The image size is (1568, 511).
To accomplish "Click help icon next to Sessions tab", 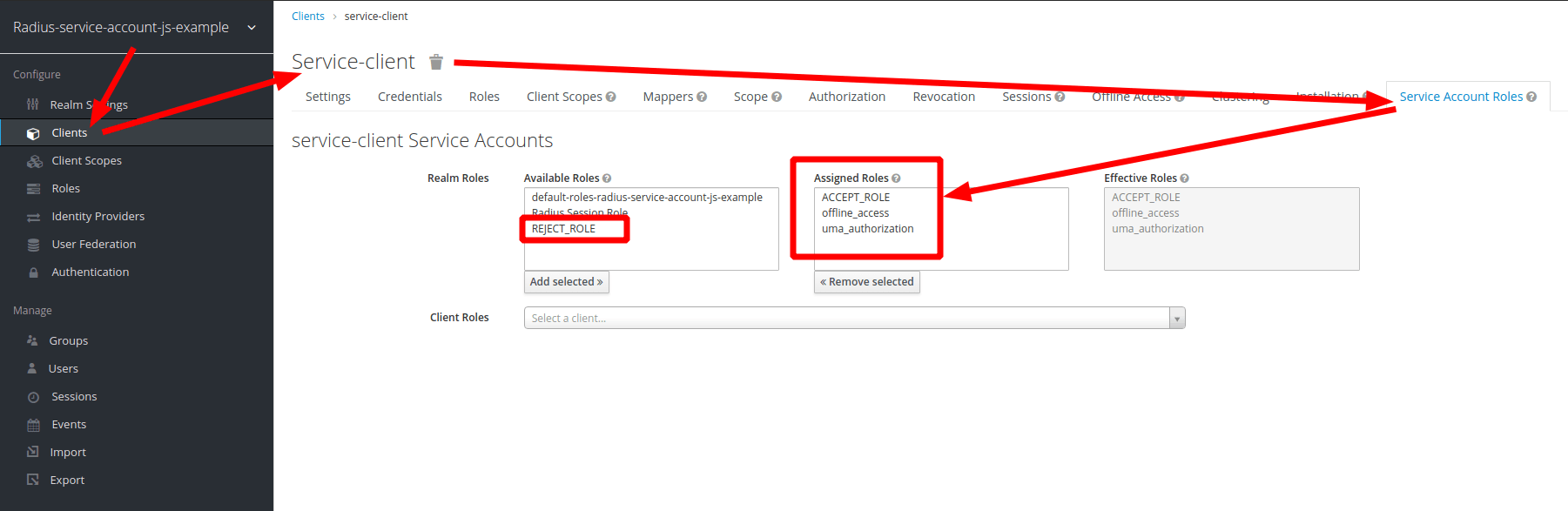I will tap(1060, 97).
